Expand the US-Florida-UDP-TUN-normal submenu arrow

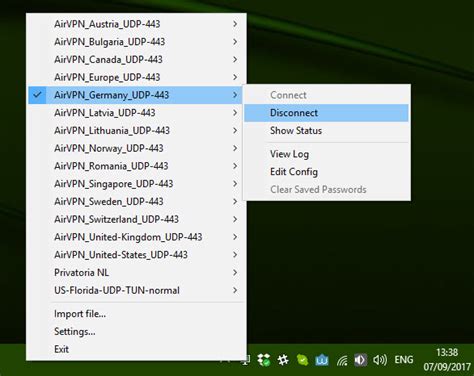pos(235,290)
